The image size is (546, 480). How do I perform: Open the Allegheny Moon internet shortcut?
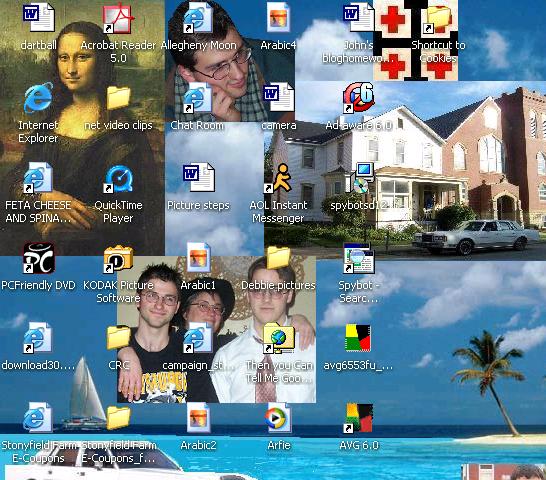click(x=198, y=17)
